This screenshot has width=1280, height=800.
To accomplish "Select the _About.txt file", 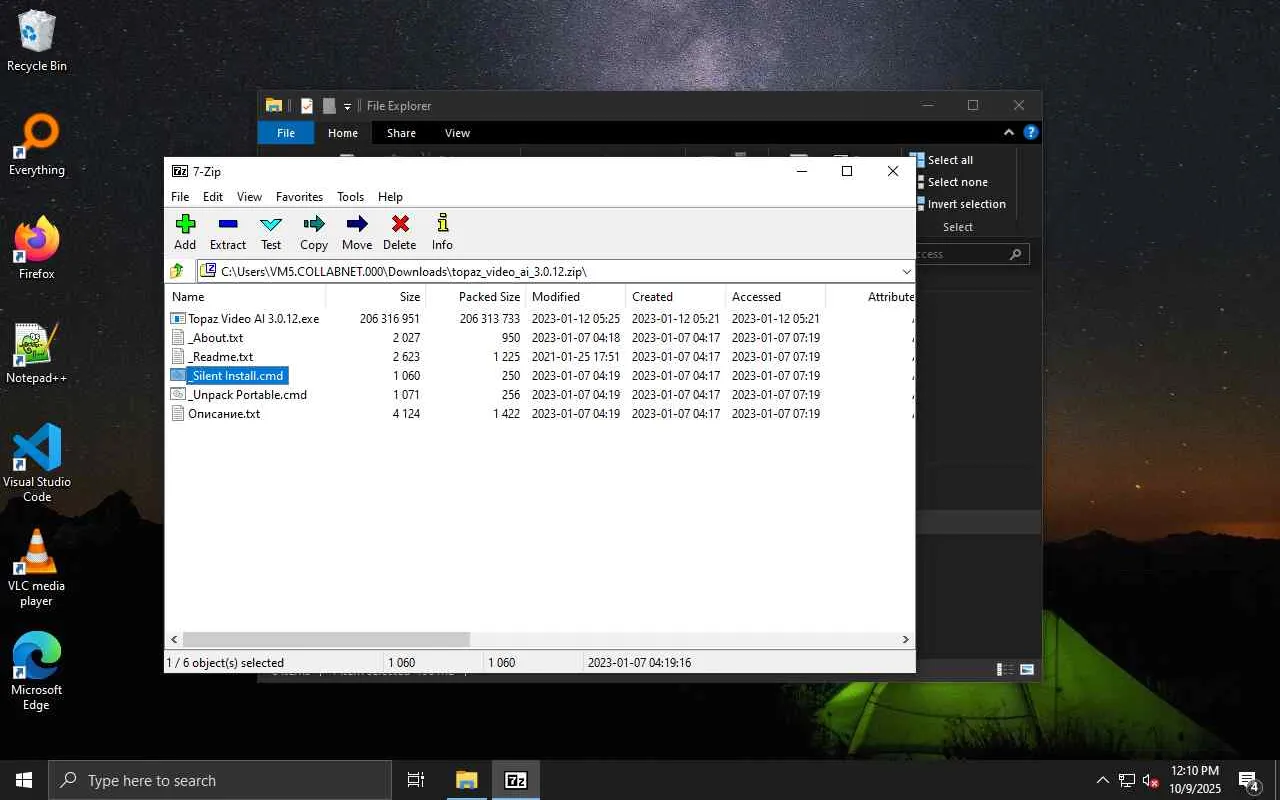I will click(207, 338).
